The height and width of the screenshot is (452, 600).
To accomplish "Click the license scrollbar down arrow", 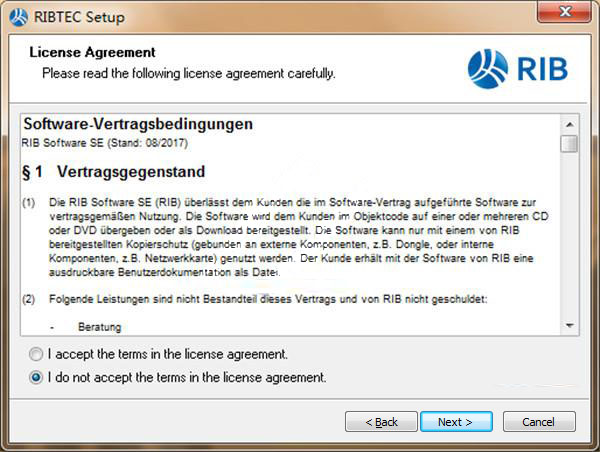I will coord(569,325).
